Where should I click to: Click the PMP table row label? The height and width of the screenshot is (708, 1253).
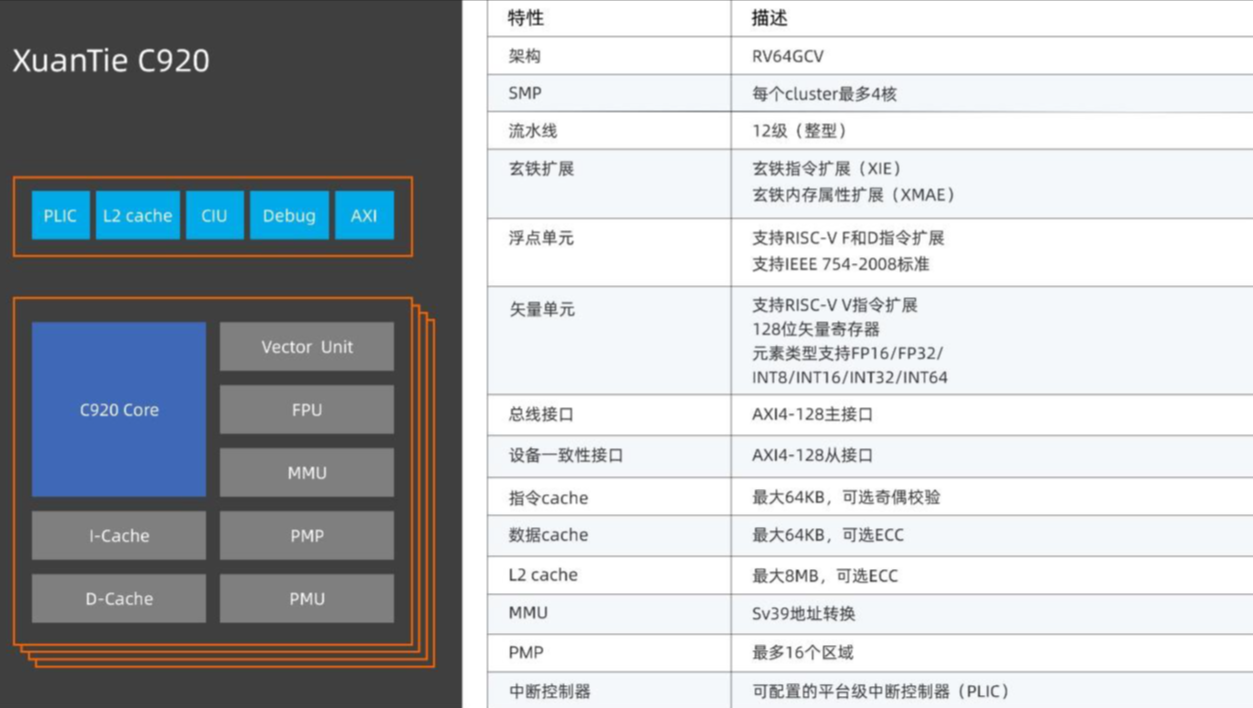[x=526, y=652]
